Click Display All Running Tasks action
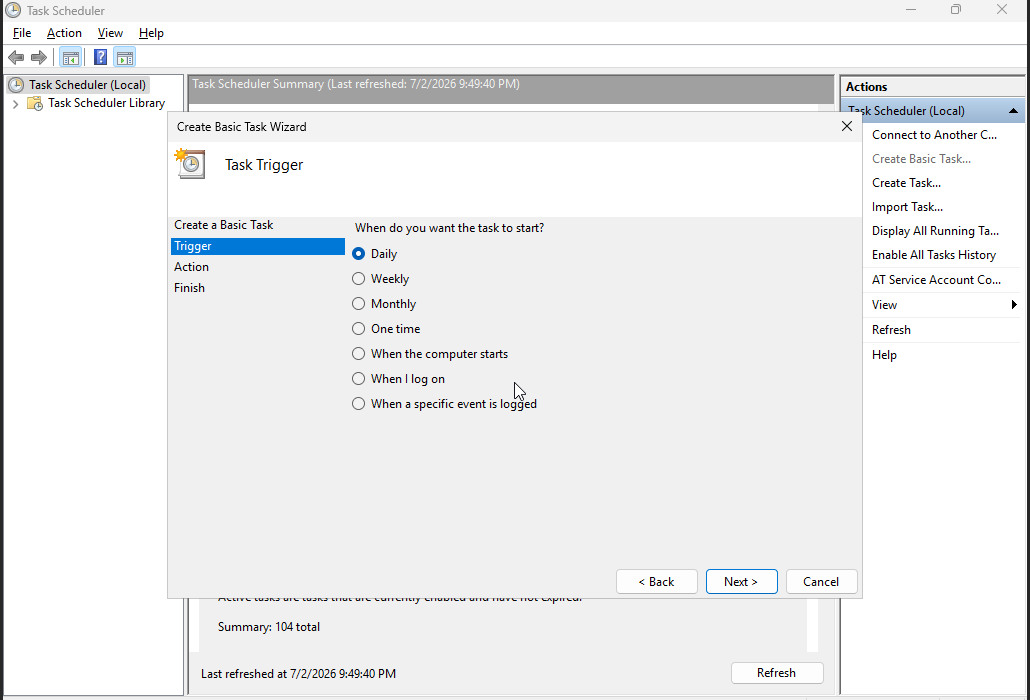Screen dimensions: 1030x700 (935, 230)
